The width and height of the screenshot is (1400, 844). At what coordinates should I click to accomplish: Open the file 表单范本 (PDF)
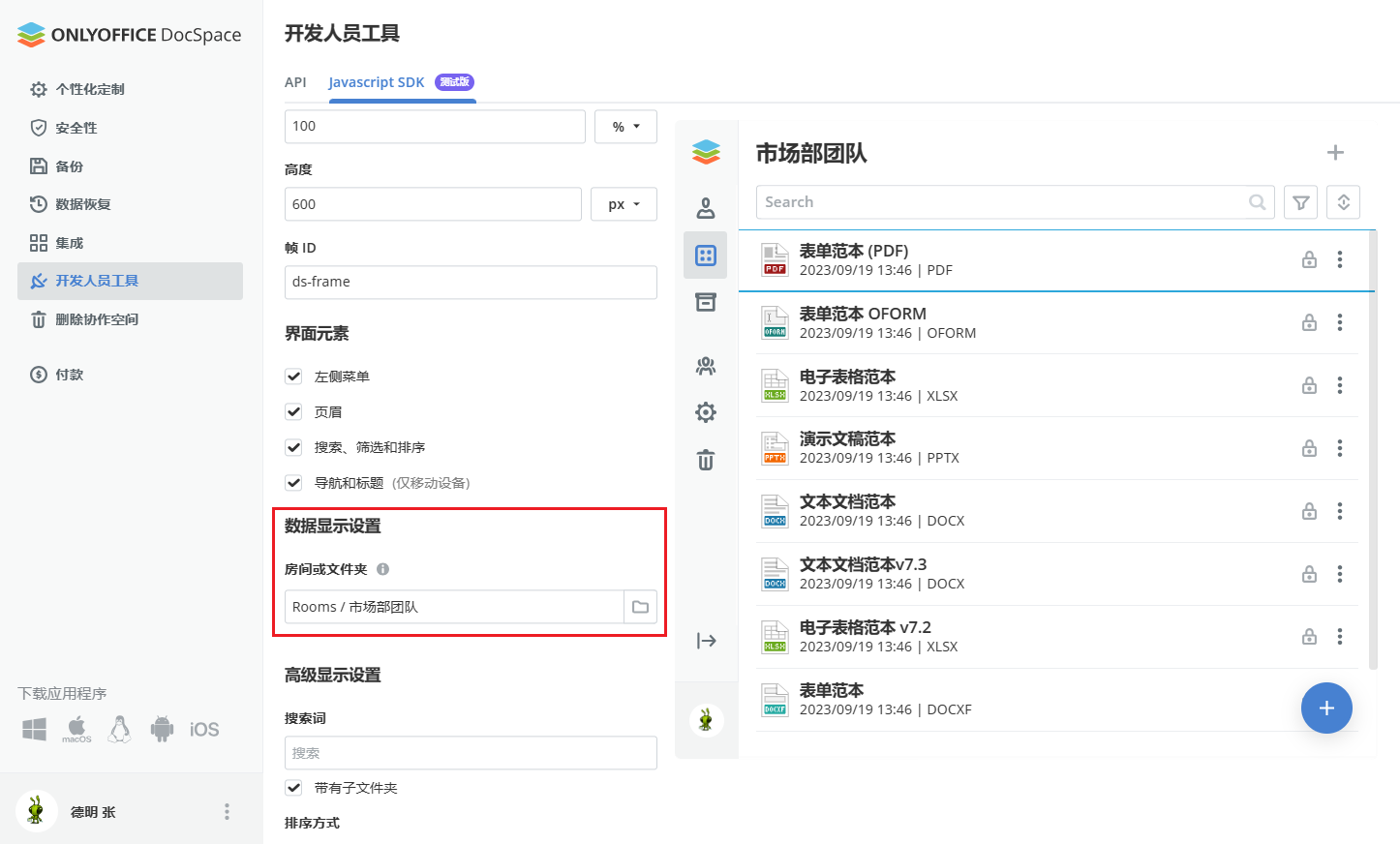(853, 251)
